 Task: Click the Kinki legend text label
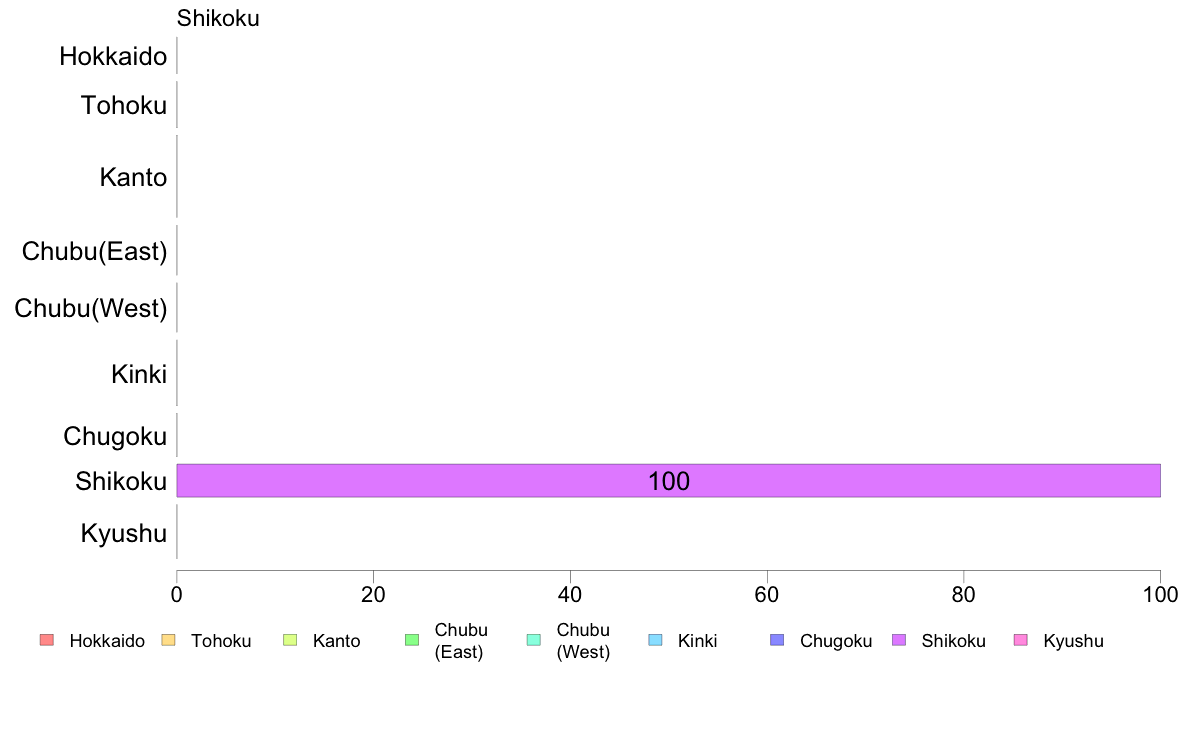coord(697,641)
